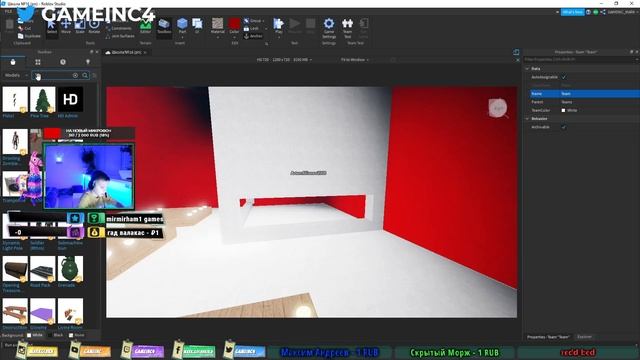Clear the Toolbox search field
The image size is (640, 360).
pyautogui.click(x=75, y=75)
